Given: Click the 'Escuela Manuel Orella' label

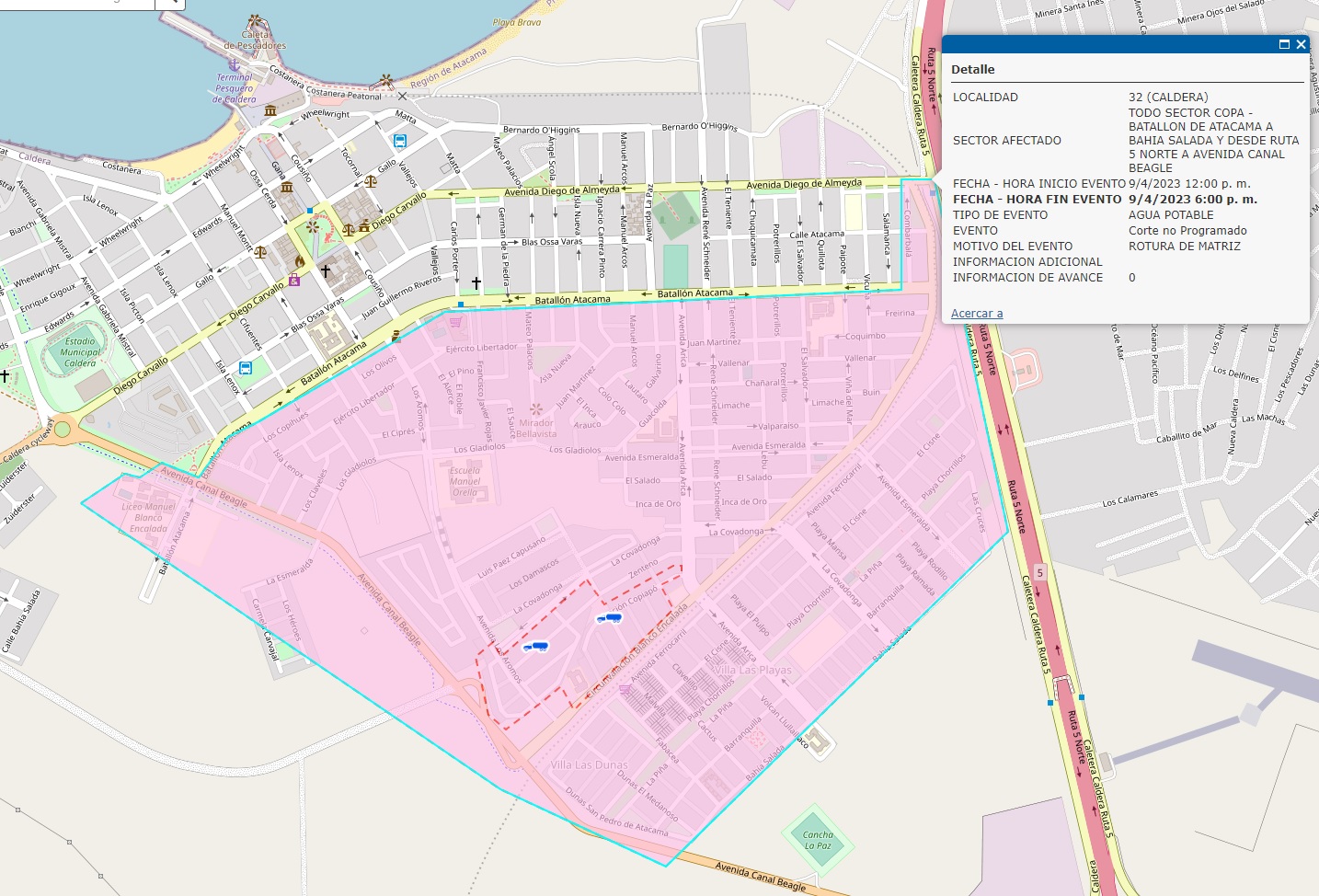Looking at the screenshot, I should [x=465, y=481].
